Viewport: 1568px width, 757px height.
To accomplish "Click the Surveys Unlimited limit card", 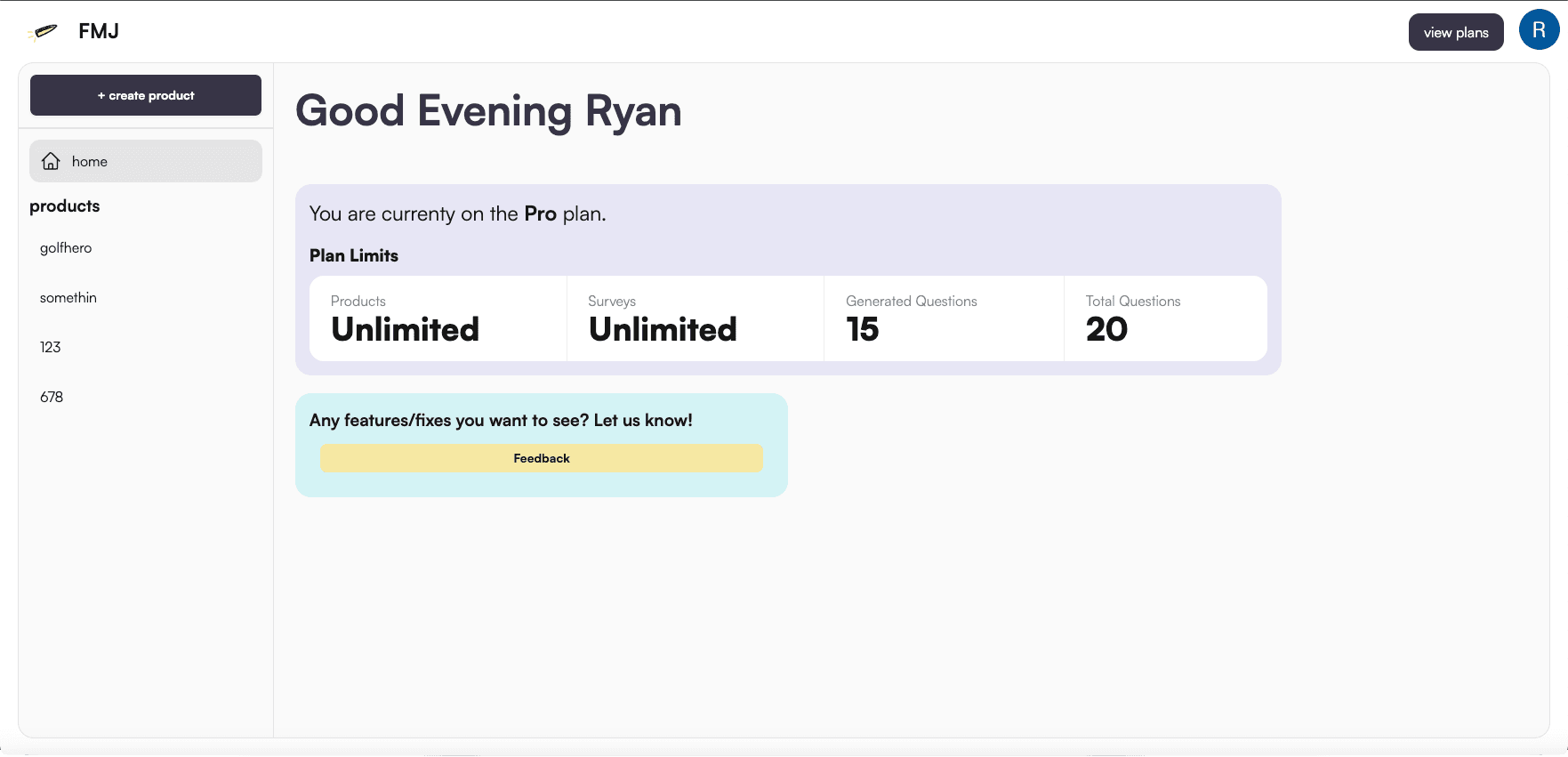I will point(695,318).
